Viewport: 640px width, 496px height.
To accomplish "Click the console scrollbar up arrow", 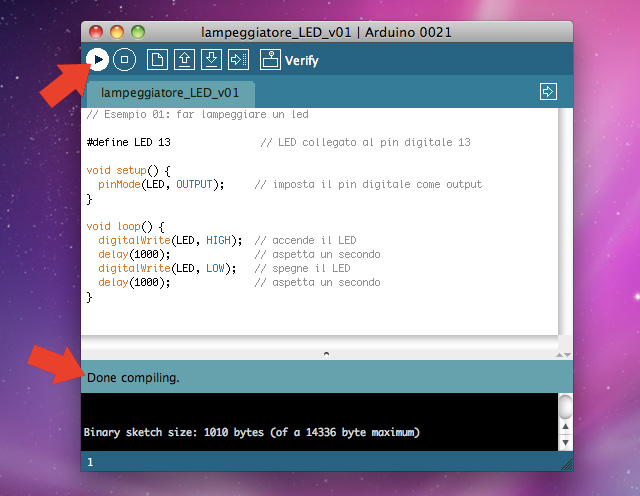I will coord(565,427).
